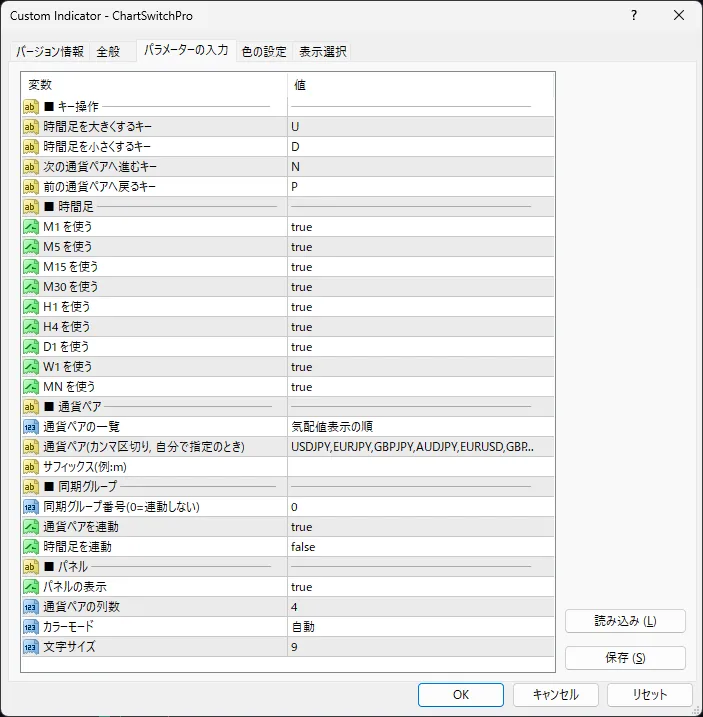
Task: Click the 変数 column header
Action: pyautogui.click(x=154, y=85)
